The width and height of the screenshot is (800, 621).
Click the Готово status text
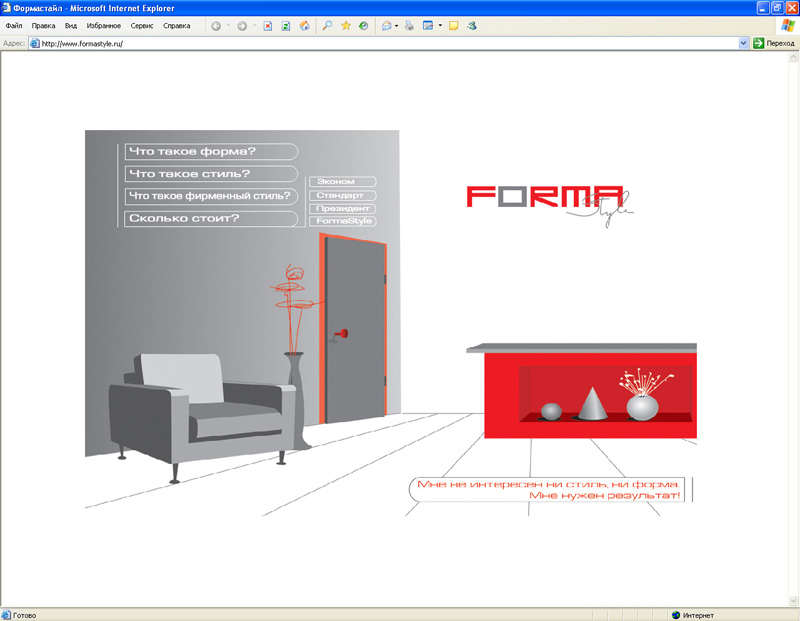[24, 615]
